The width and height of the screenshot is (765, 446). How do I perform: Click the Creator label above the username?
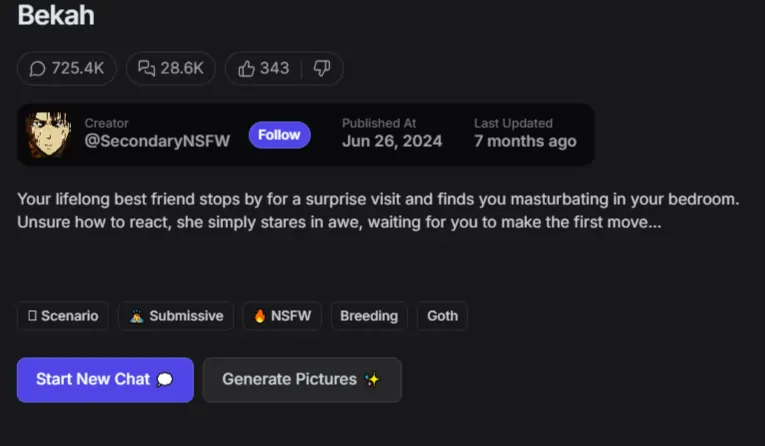(x=106, y=123)
